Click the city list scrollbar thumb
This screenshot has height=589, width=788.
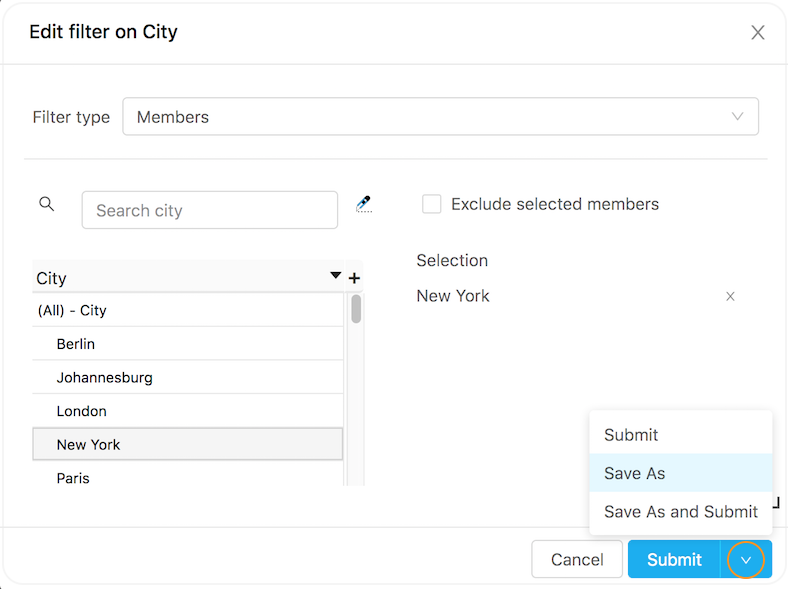(356, 309)
